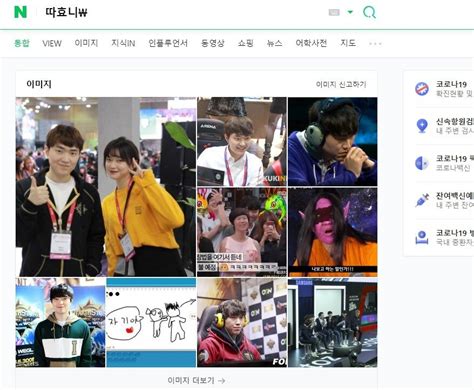
Task: Open the 뉴스 tab
Action: (x=274, y=43)
